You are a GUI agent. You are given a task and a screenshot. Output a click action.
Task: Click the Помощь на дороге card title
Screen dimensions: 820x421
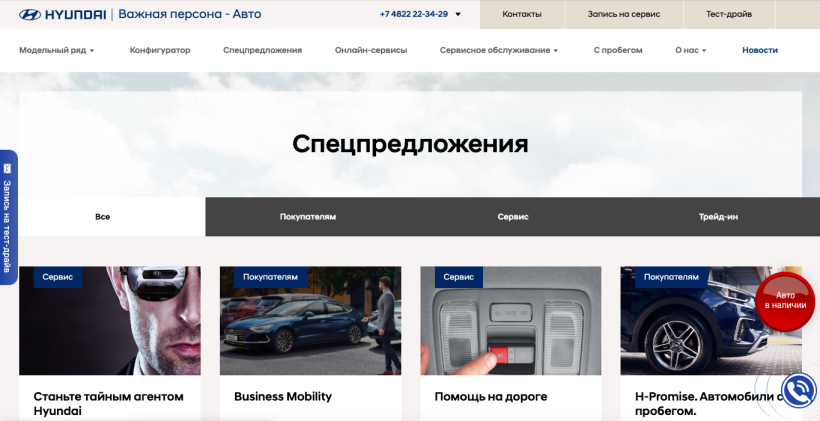(491, 396)
